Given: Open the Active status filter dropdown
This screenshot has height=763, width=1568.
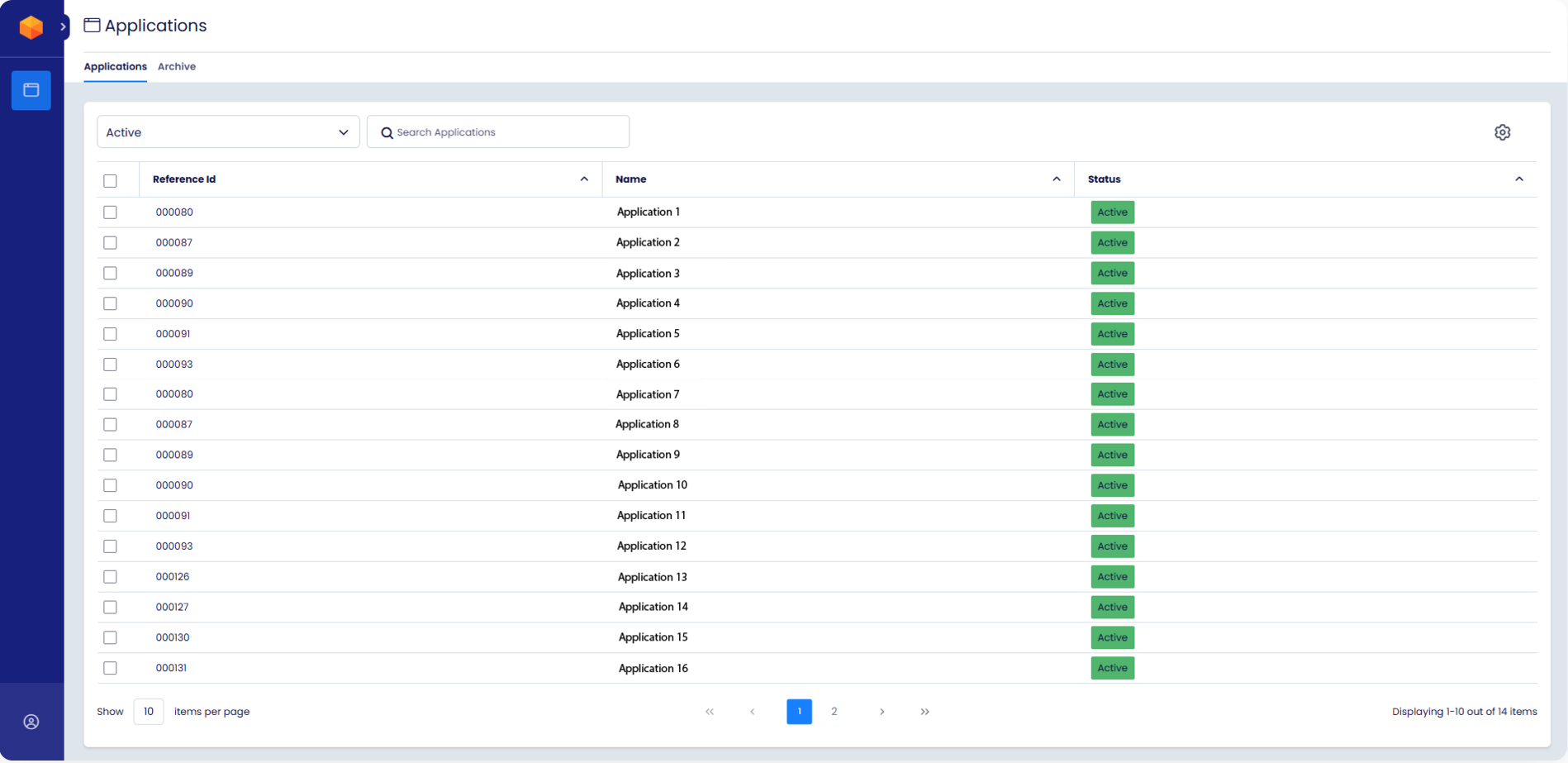Looking at the screenshot, I should (x=228, y=131).
